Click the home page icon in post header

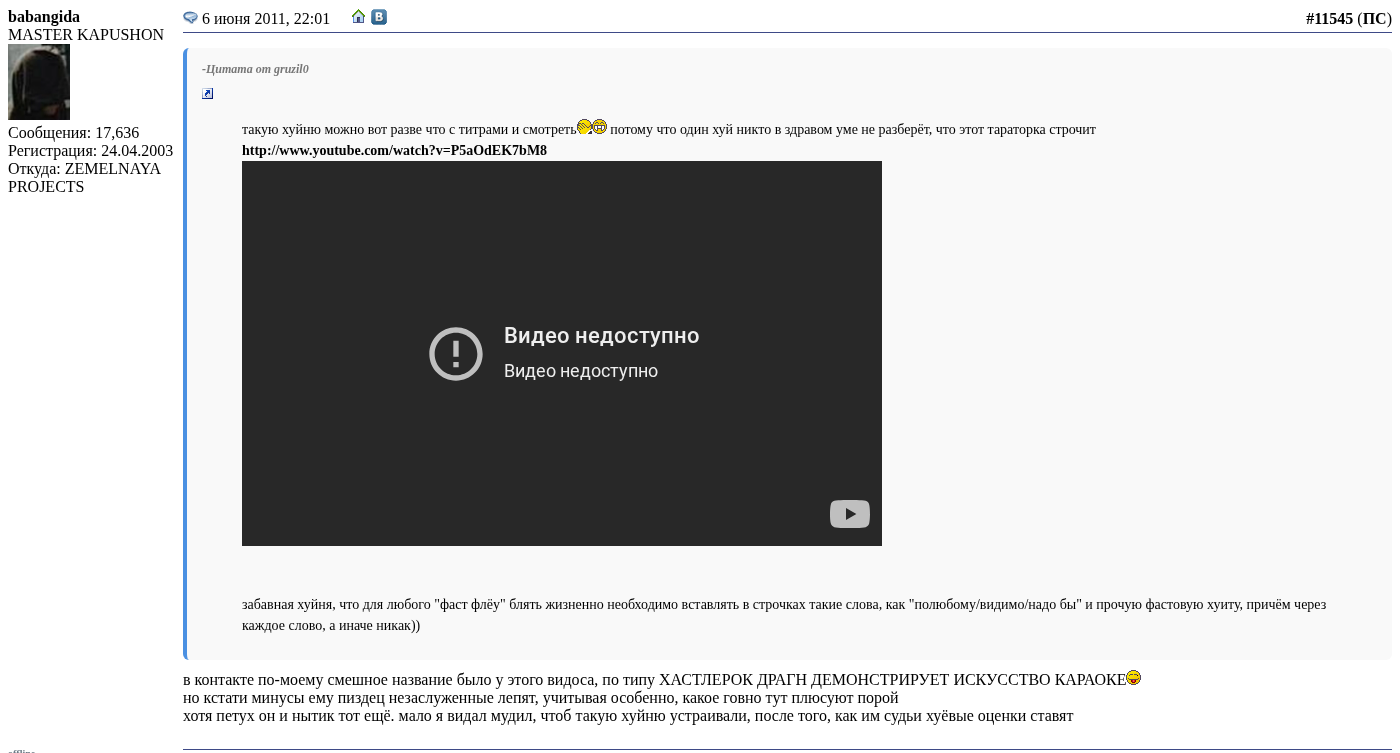pyautogui.click(x=359, y=17)
